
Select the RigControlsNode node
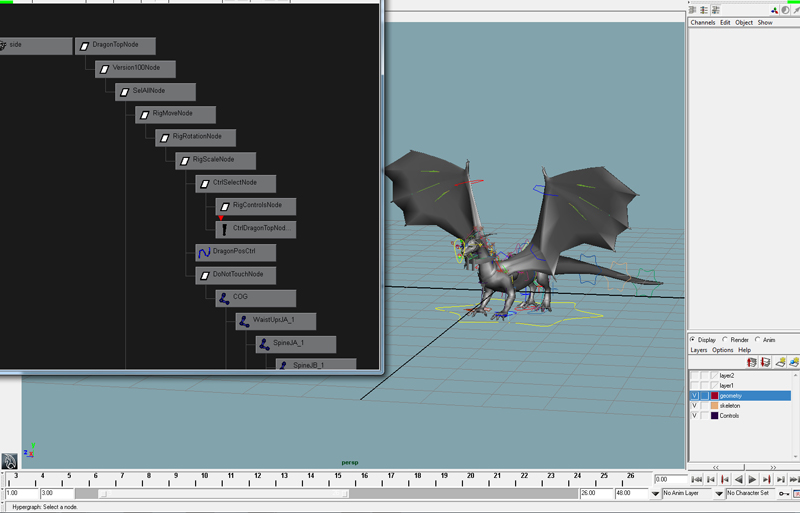[x=256, y=206]
